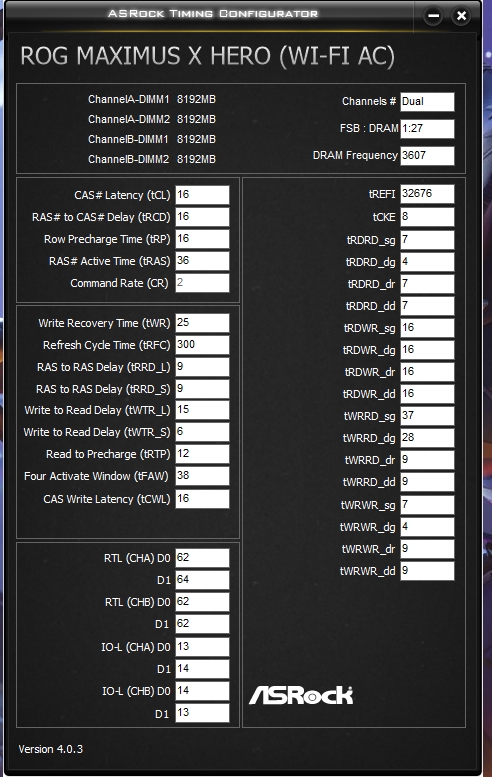
Task: Minimize the ASRock Timing Configurator window
Action: (434, 16)
